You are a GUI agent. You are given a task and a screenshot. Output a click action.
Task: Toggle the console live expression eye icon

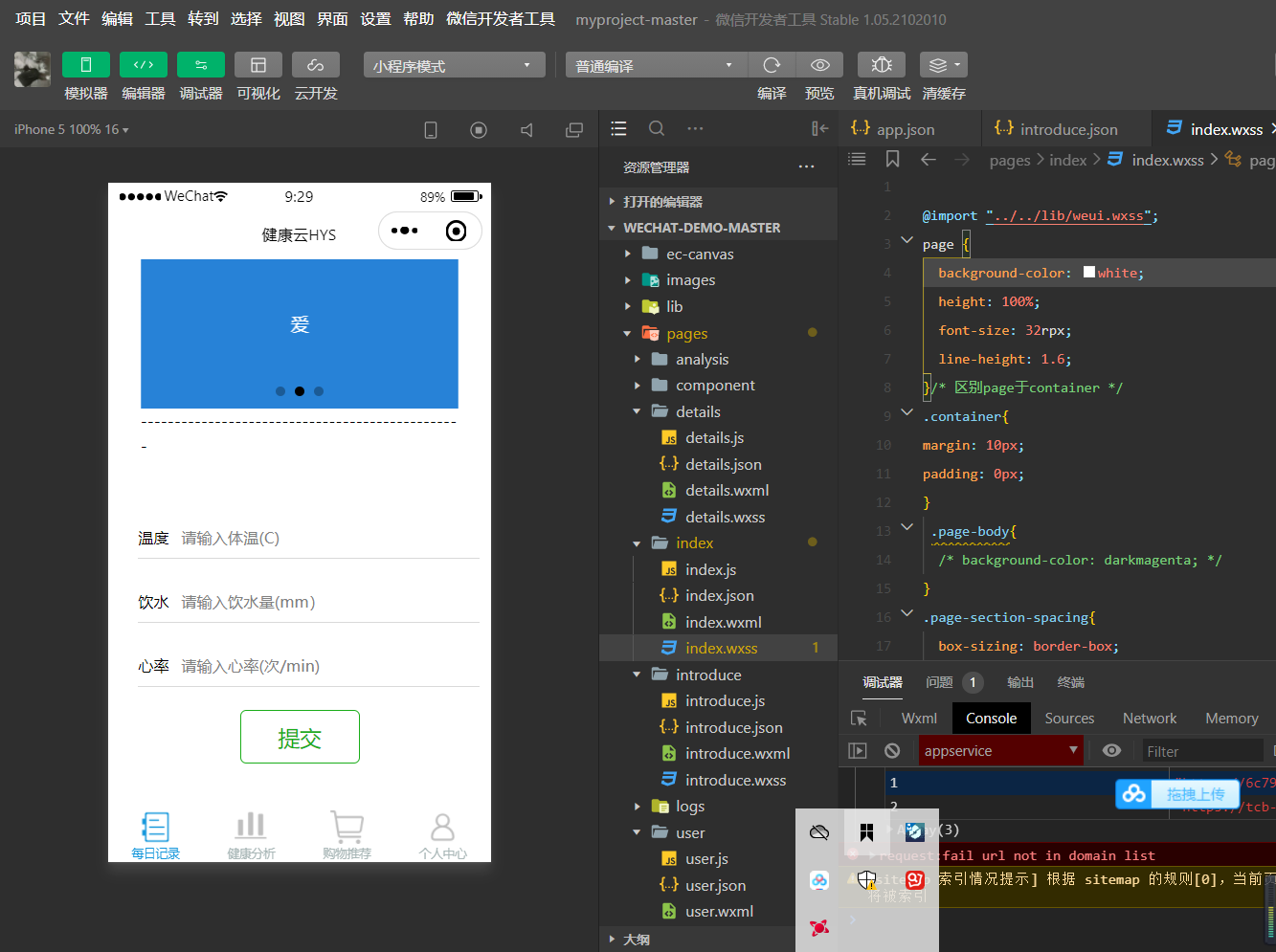tap(1111, 751)
